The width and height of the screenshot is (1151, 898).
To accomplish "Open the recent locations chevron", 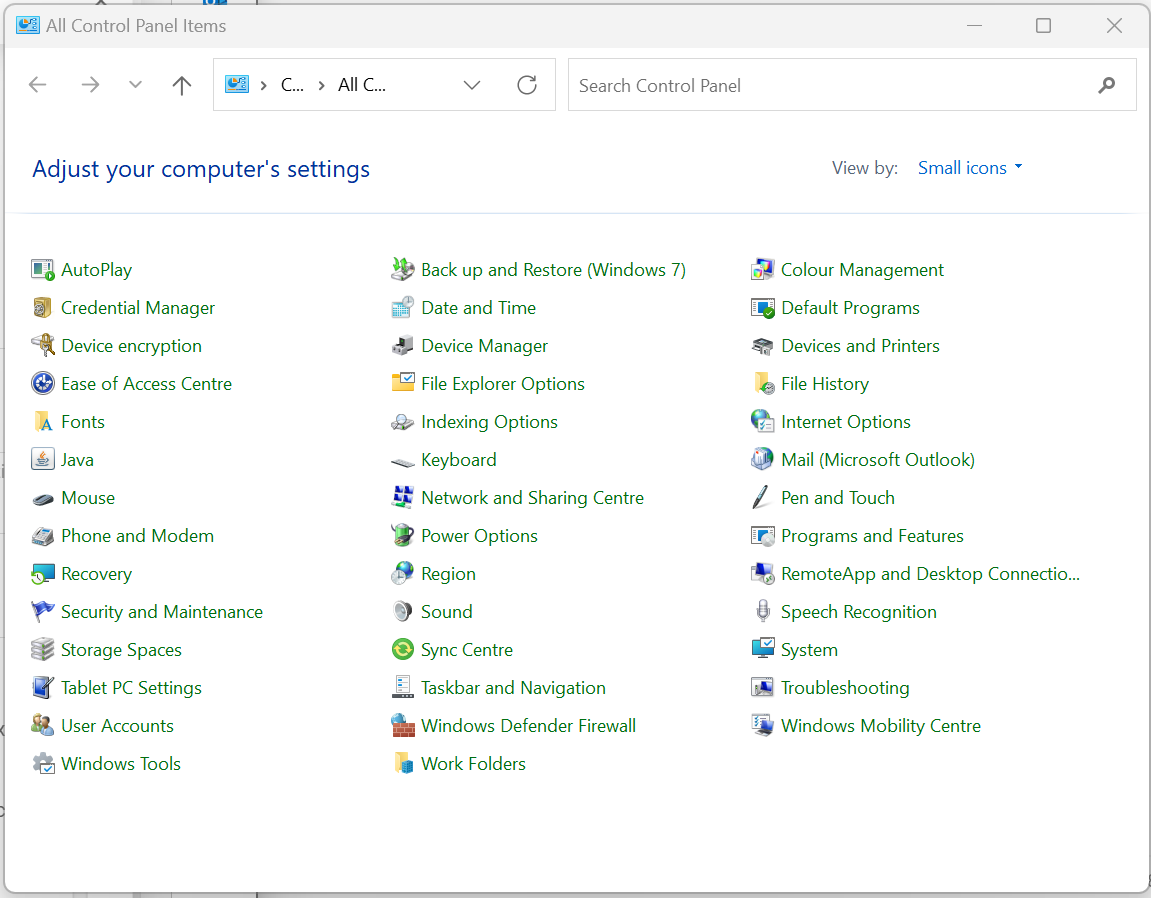I will (x=135, y=85).
